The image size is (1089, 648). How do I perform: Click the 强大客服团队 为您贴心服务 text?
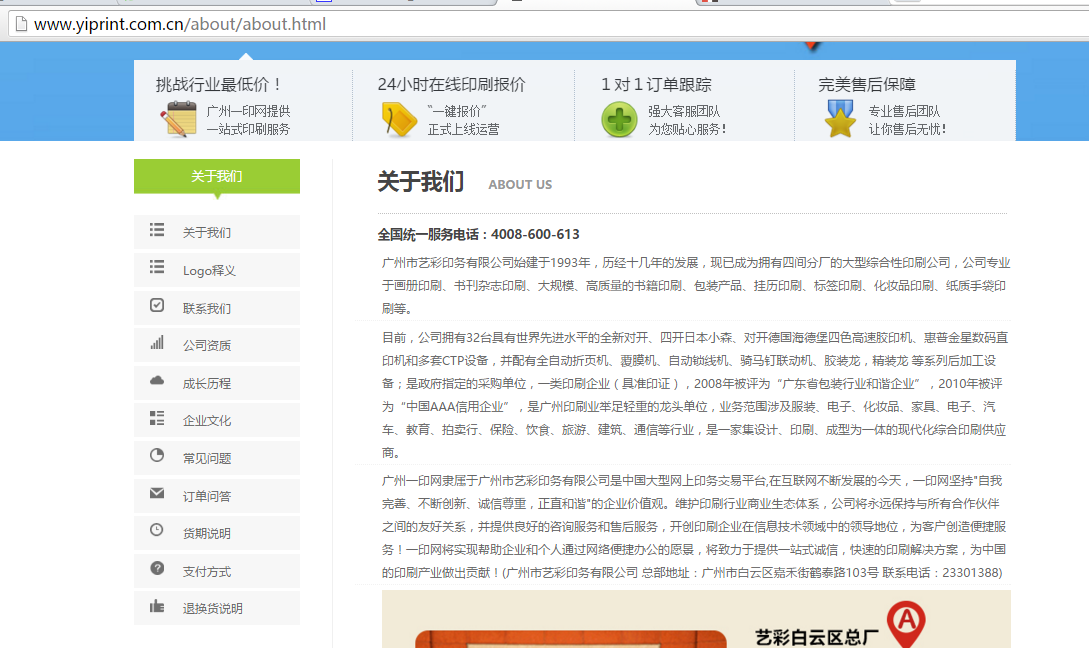coord(688,120)
